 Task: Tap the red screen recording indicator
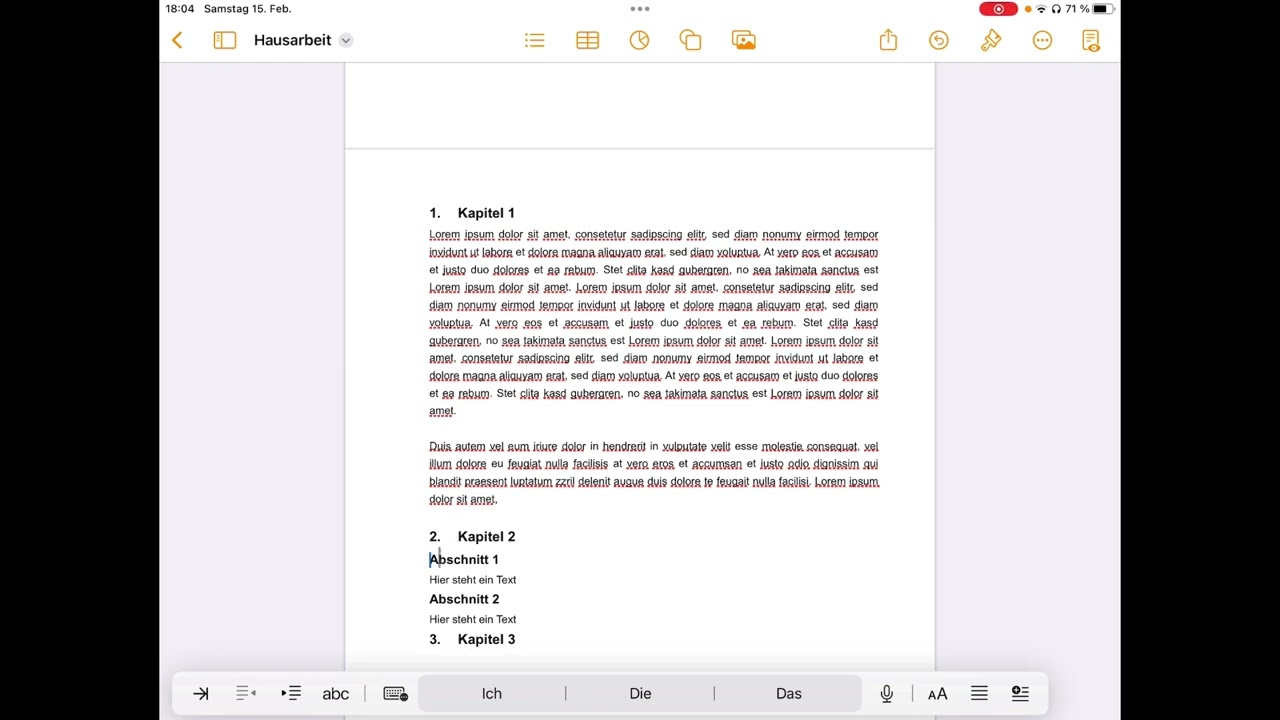click(998, 9)
